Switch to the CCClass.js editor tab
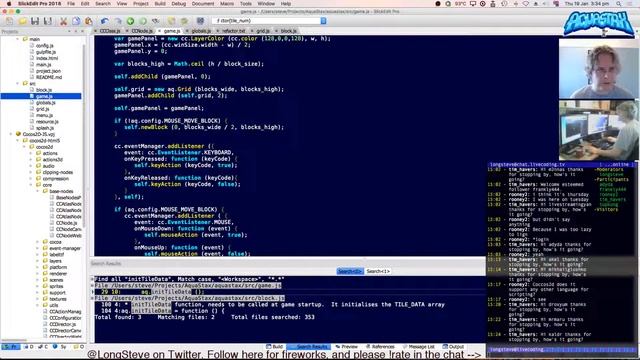 [x=110, y=31]
